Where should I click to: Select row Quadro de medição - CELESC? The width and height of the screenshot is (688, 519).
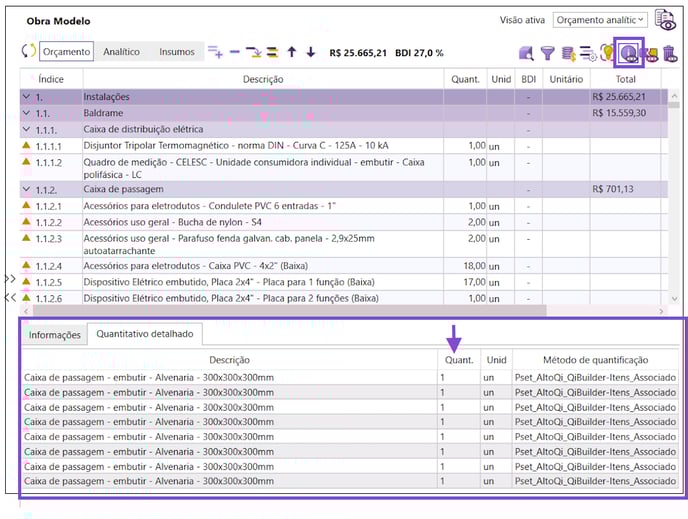coord(344,168)
